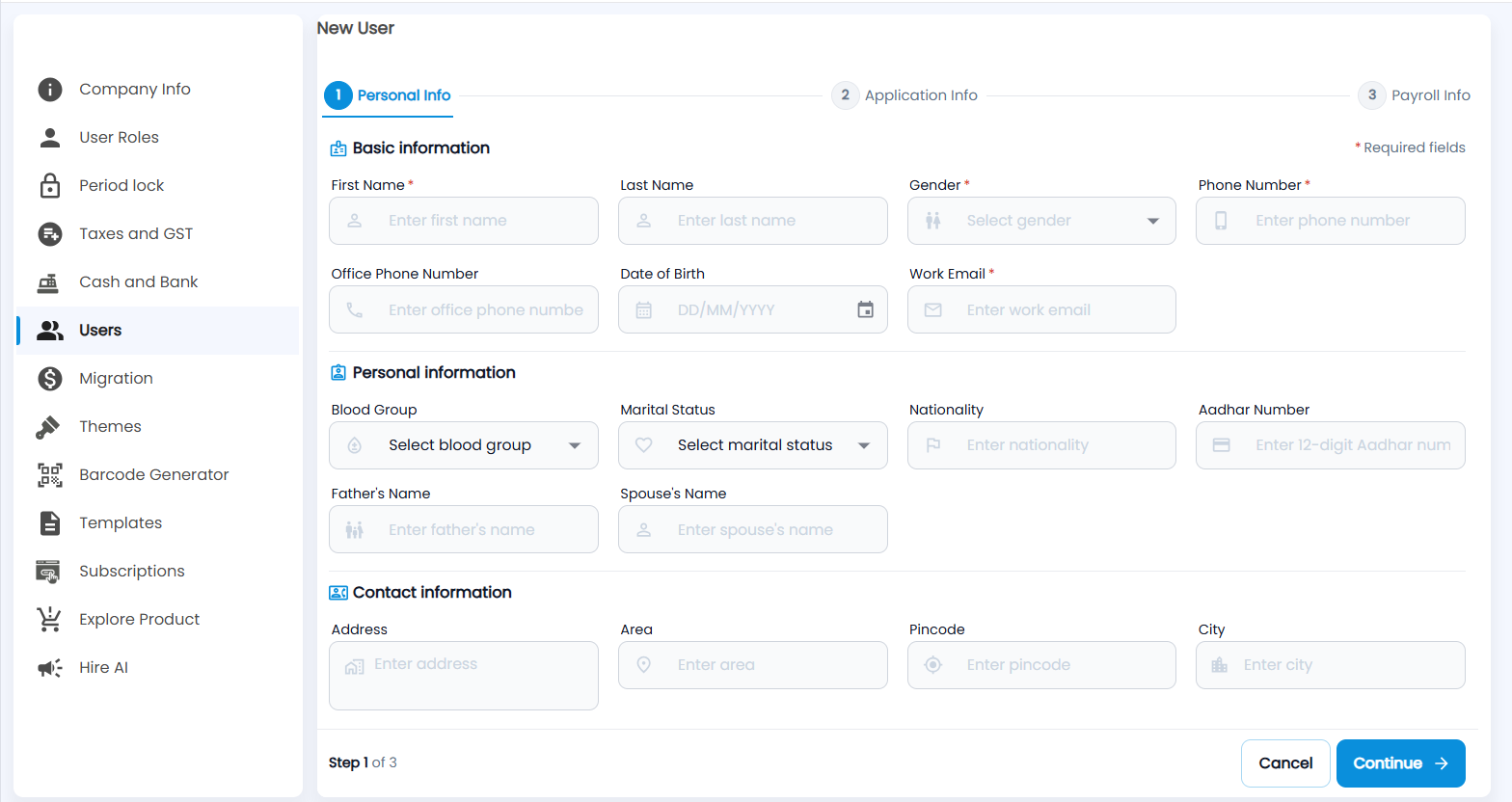Click into the Office Phone Number field

(x=464, y=309)
